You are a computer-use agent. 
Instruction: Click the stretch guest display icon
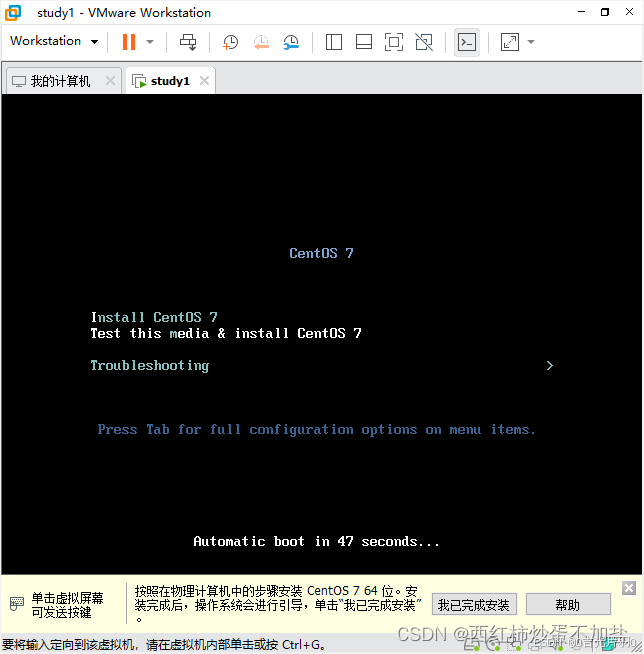(x=510, y=42)
